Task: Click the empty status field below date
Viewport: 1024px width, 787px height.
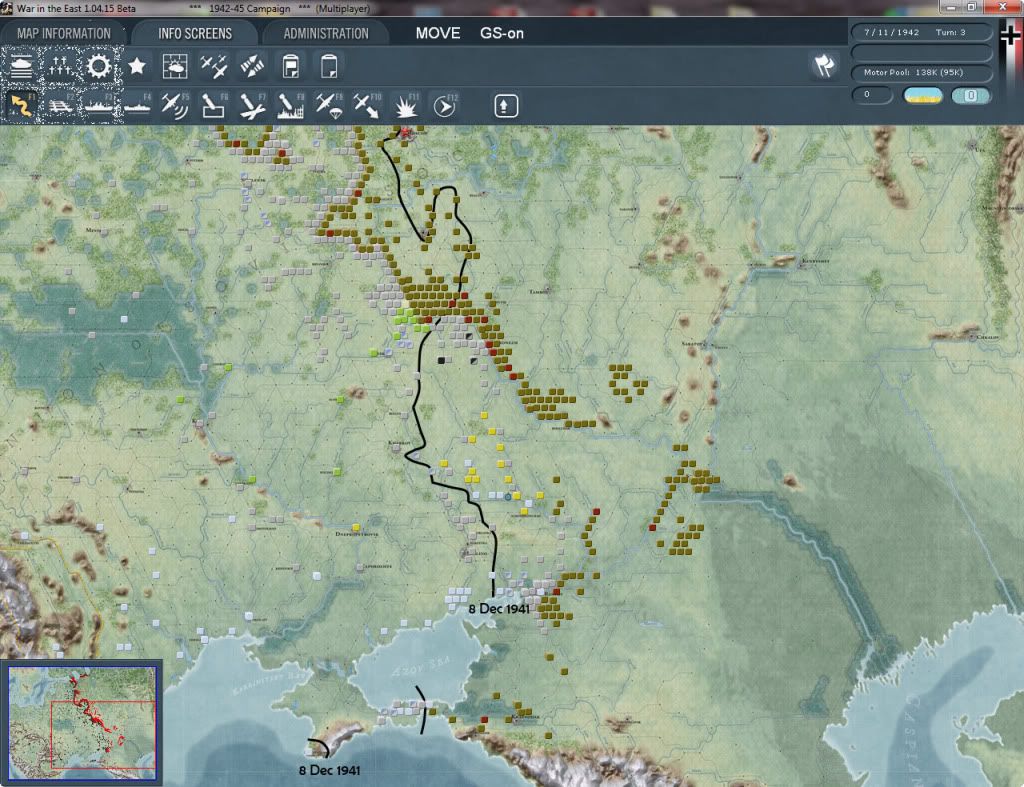Action: [921, 52]
